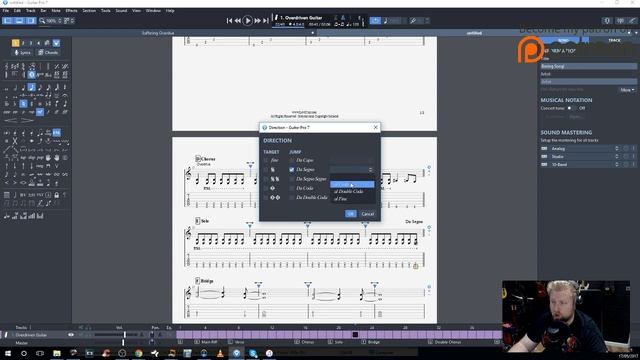Close the Direction dialog window
The image size is (640, 360).
pos(376,127)
